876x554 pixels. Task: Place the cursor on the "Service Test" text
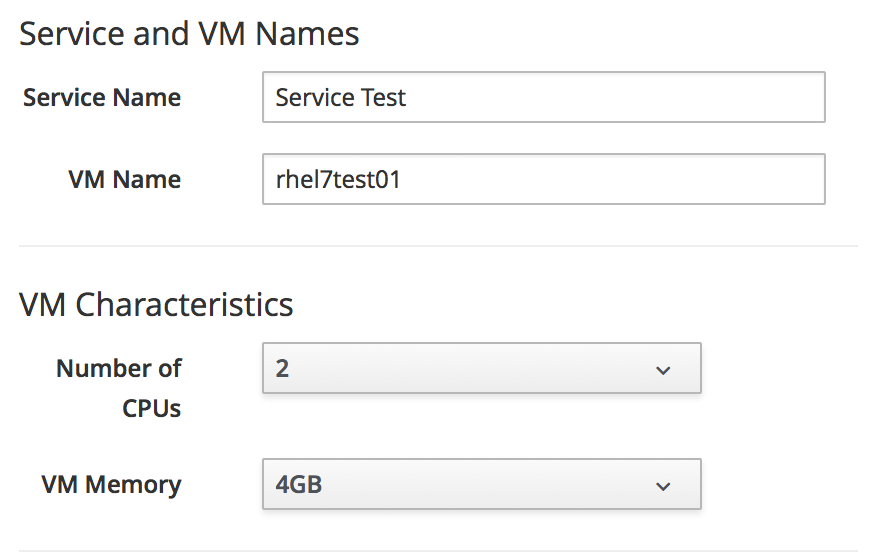pyautogui.click(x=341, y=98)
